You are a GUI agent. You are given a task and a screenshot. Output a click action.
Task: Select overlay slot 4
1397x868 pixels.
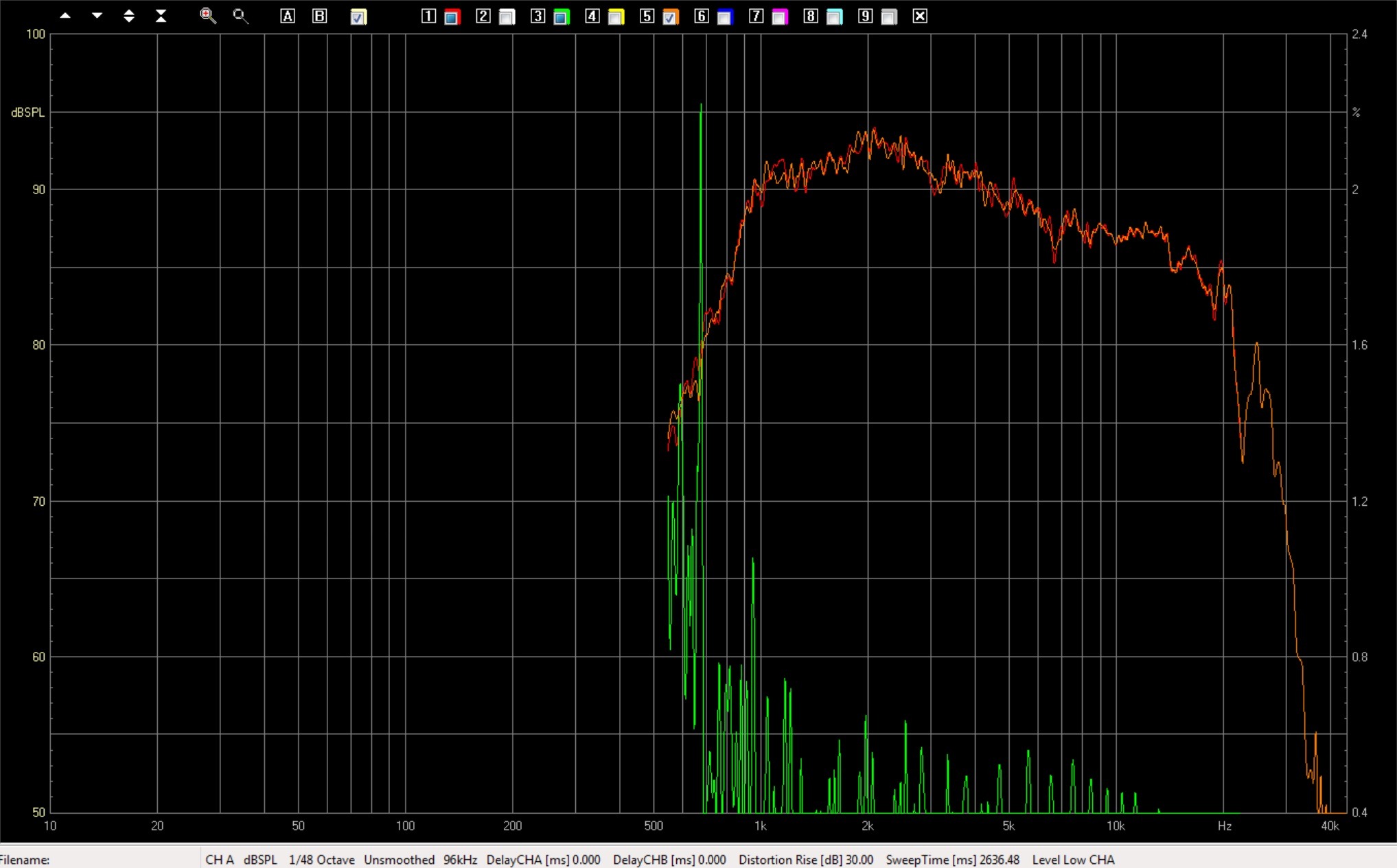592,16
